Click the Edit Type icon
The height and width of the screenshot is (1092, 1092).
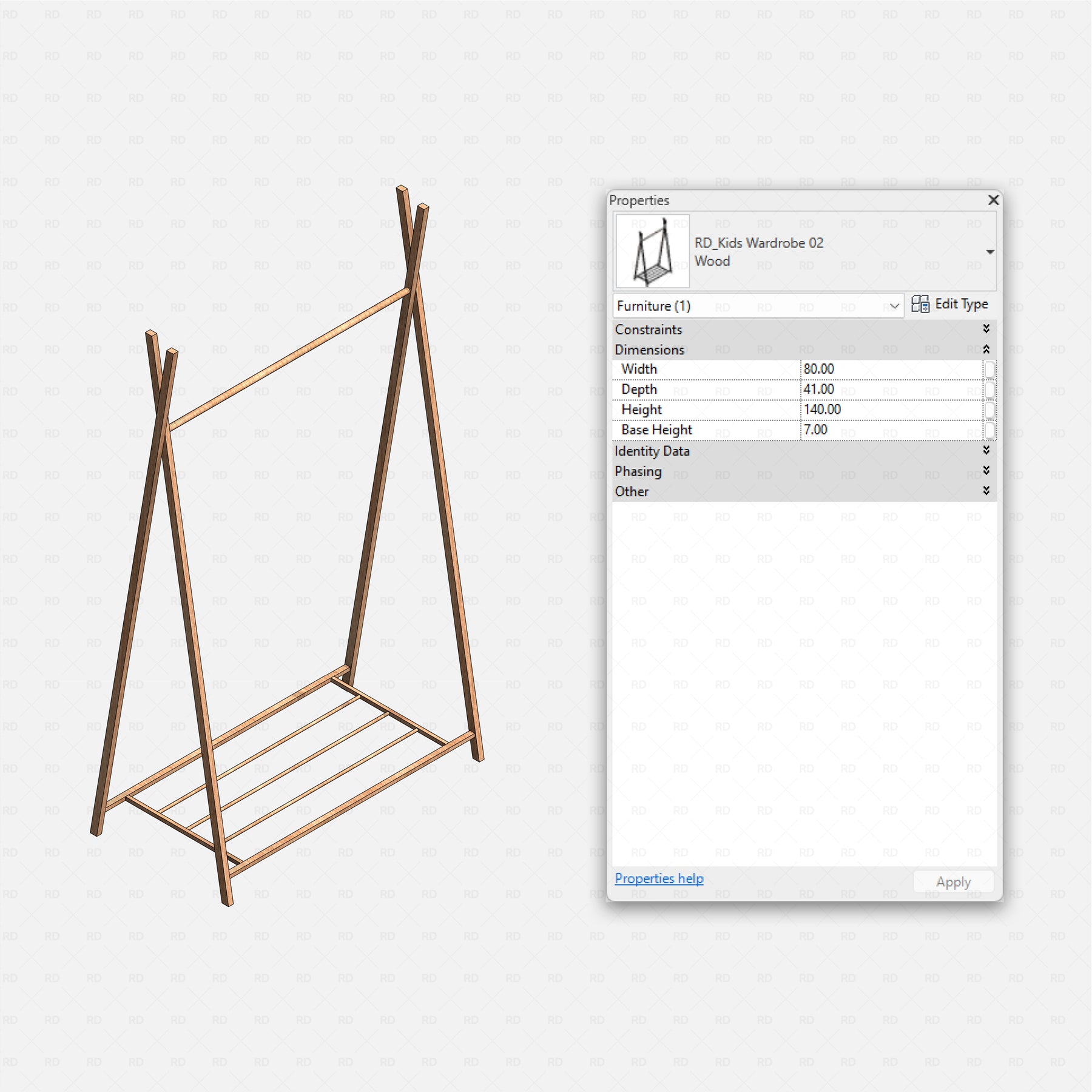[920, 304]
